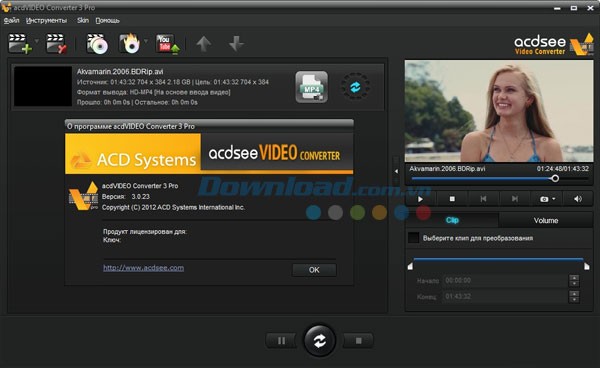Stop the preview playback
This screenshot has height=368, width=600.
tap(452, 199)
